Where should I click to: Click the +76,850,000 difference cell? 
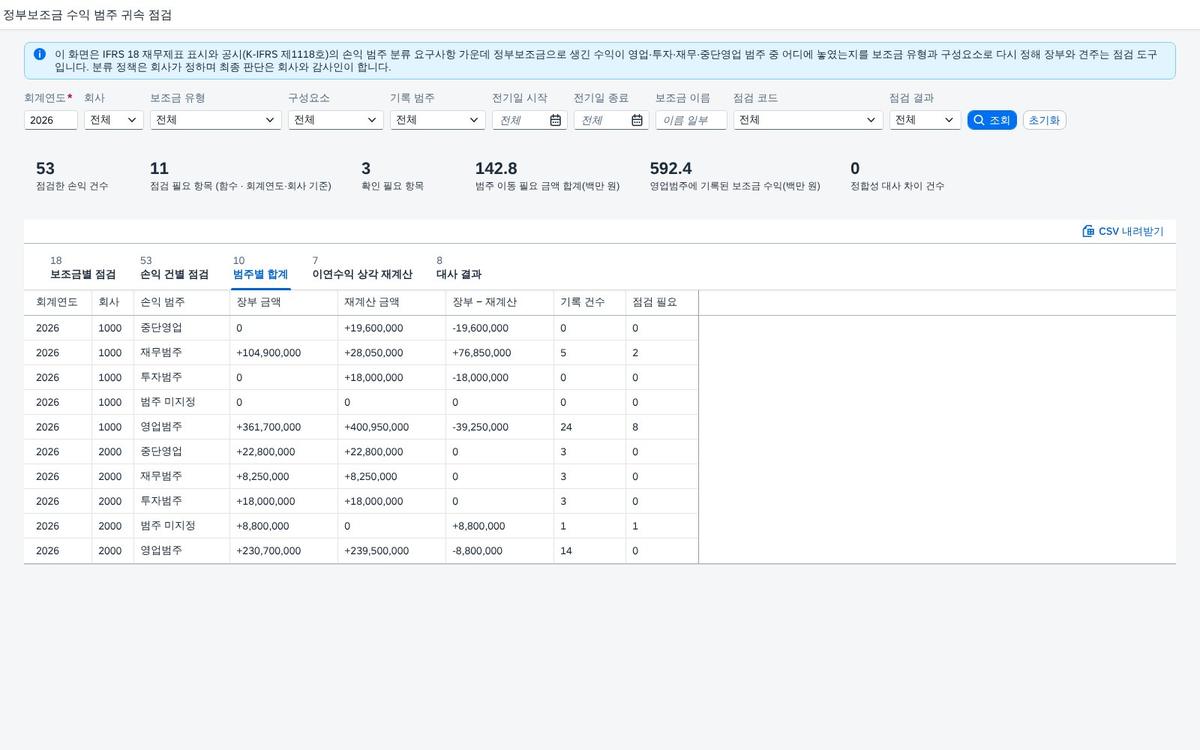[x=500, y=353]
